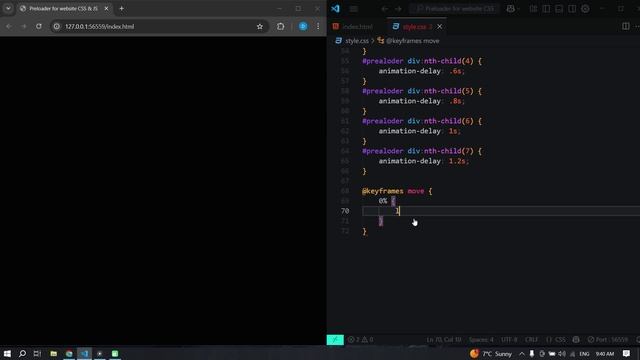Click the nth-child(5) selector line
The width and height of the screenshot is (640, 360).
point(422,91)
